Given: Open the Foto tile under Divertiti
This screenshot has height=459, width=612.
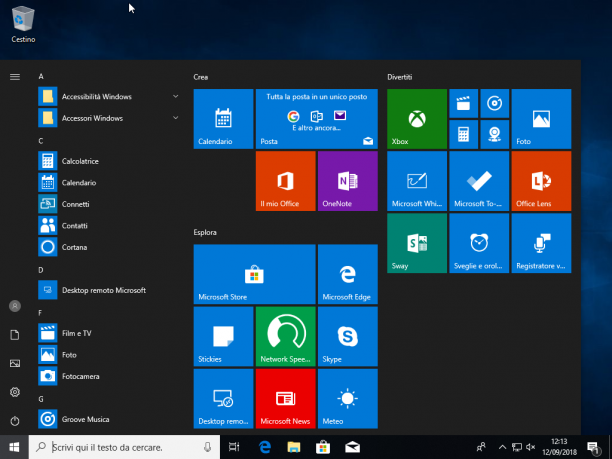Looking at the screenshot, I should pos(541,119).
